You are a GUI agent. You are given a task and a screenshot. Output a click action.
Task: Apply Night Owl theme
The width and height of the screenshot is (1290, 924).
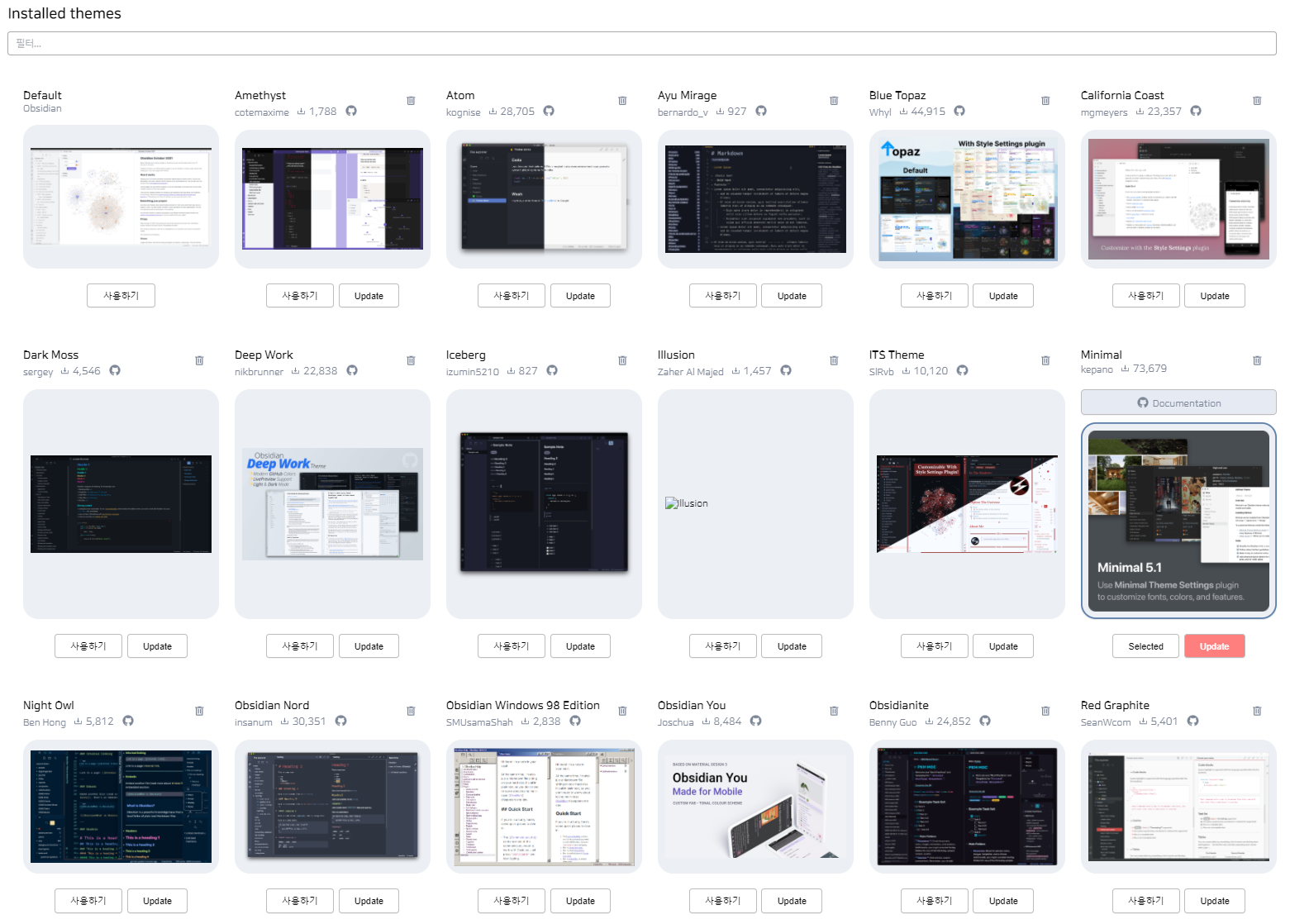(x=88, y=901)
